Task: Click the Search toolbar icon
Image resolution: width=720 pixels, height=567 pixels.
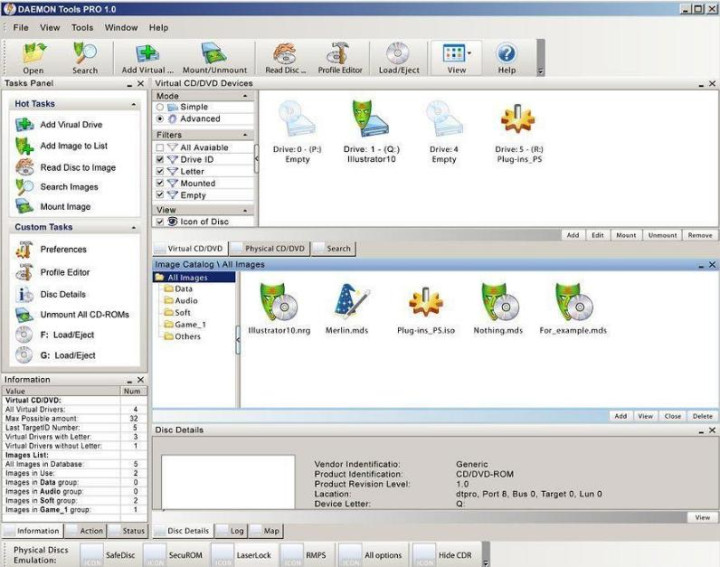Action: tap(85, 58)
